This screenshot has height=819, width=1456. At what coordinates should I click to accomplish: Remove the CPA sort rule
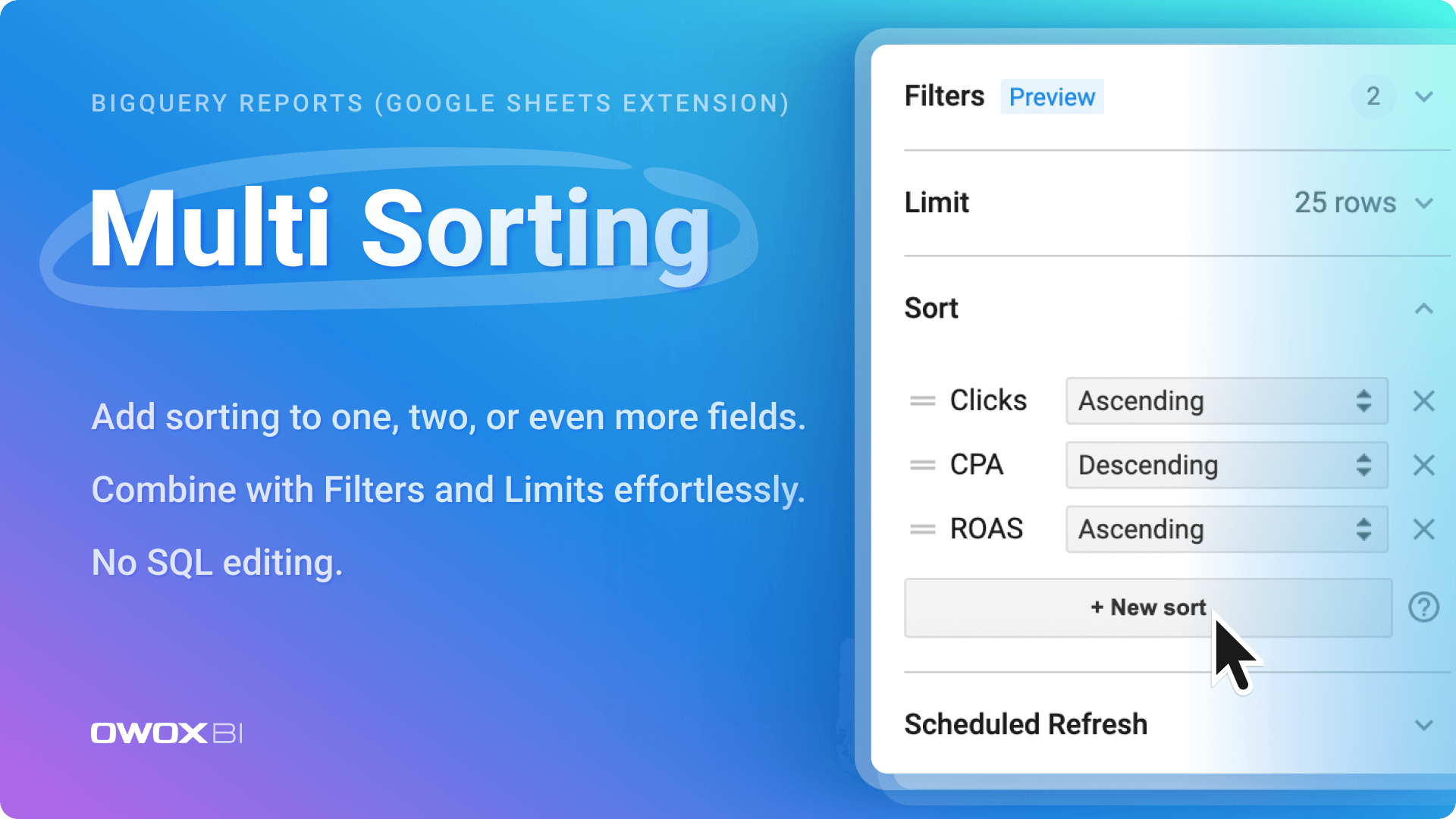click(x=1423, y=465)
